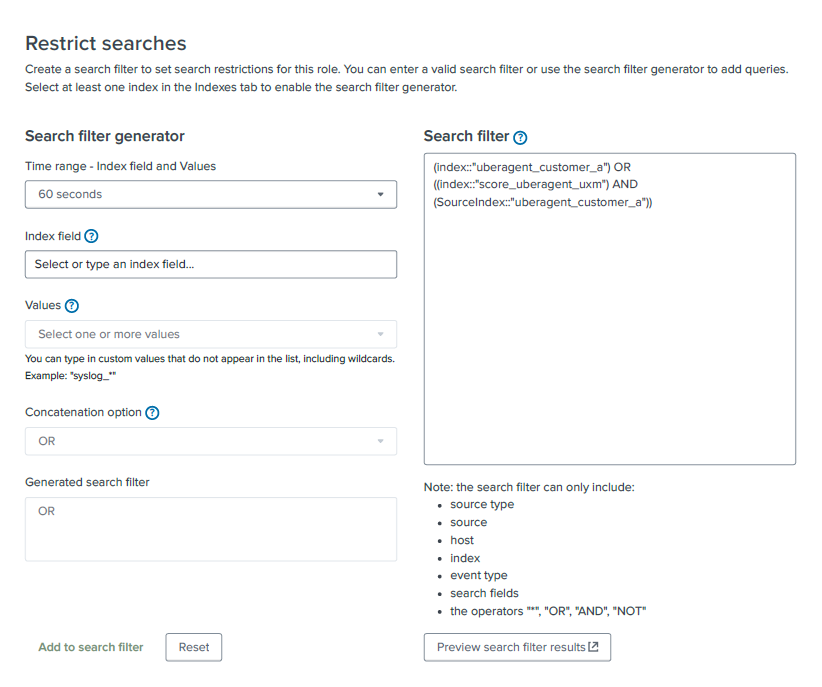
Task: Open Concatenation option dropdown arrow
Action: click(x=380, y=441)
